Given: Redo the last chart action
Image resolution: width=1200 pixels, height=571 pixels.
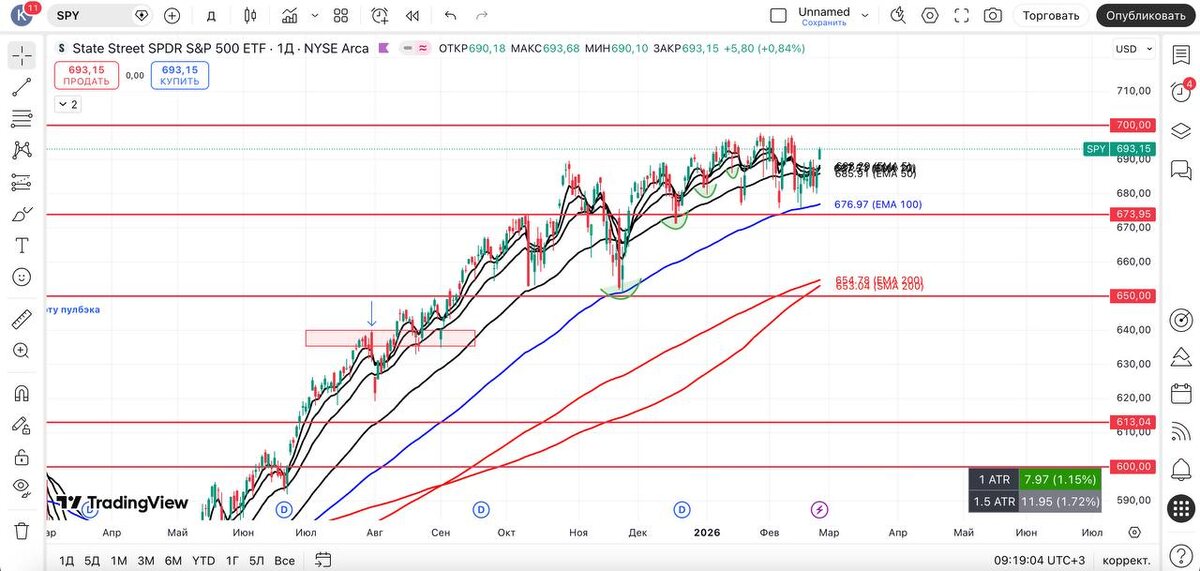Looking at the screenshot, I should pyautogui.click(x=482, y=16).
